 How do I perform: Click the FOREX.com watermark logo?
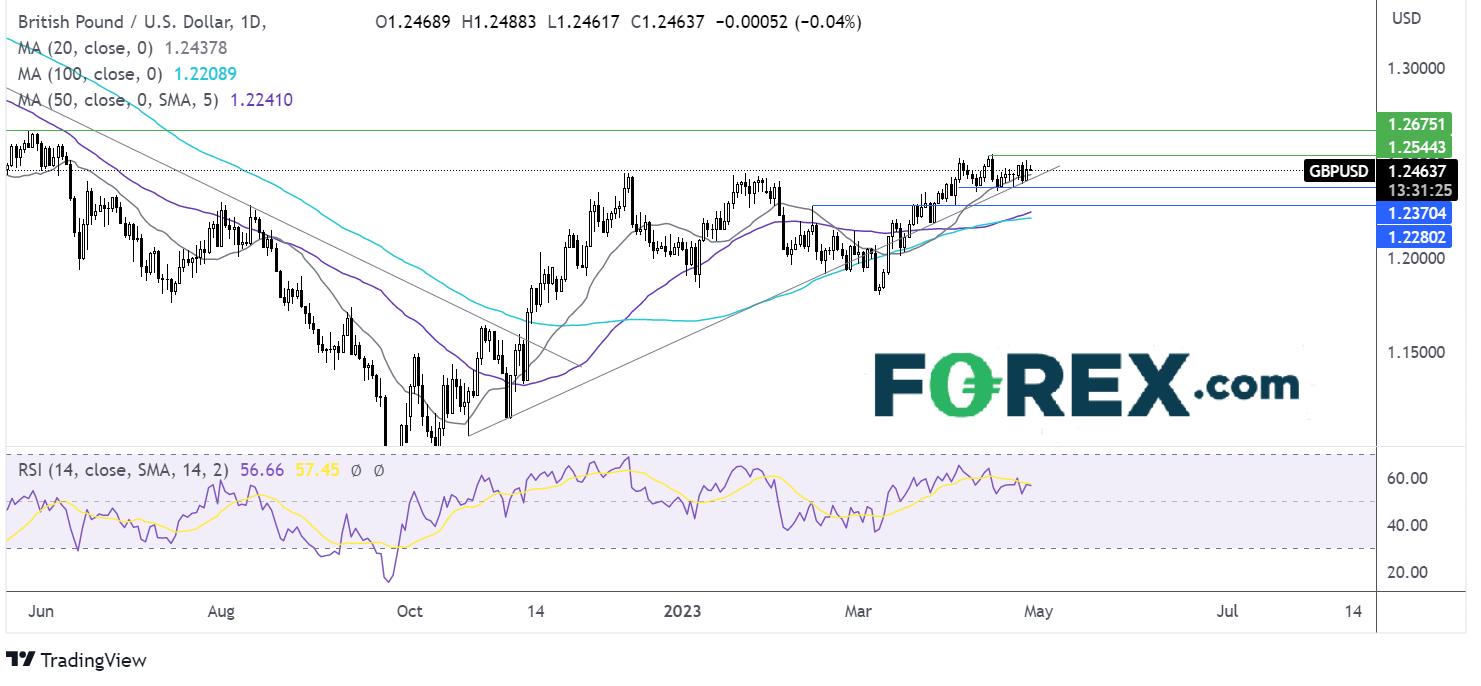point(1086,385)
